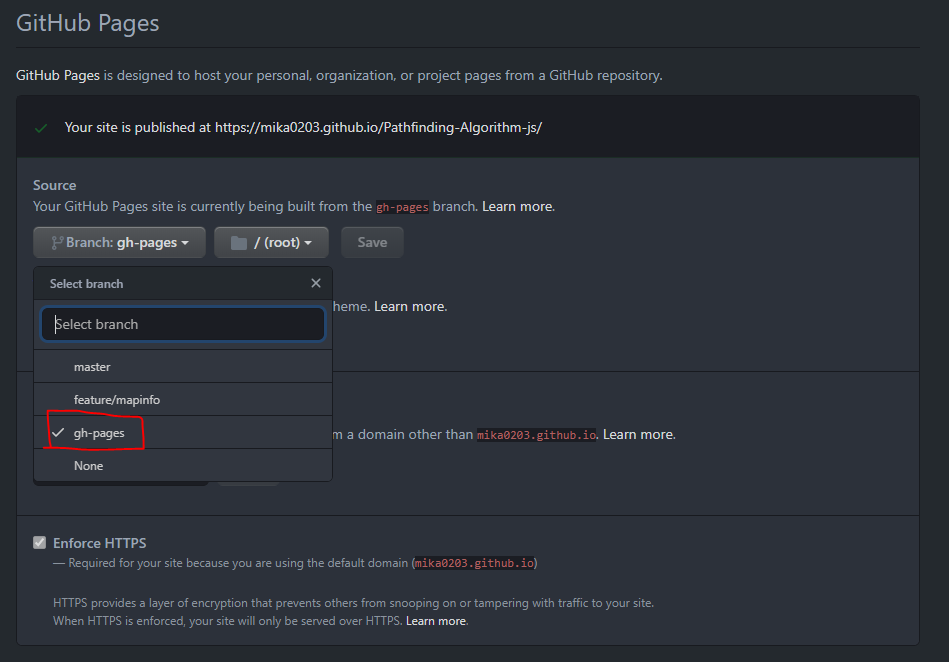Click the git branch icon on Branch button
The width and height of the screenshot is (949, 662).
[x=57, y=243]
